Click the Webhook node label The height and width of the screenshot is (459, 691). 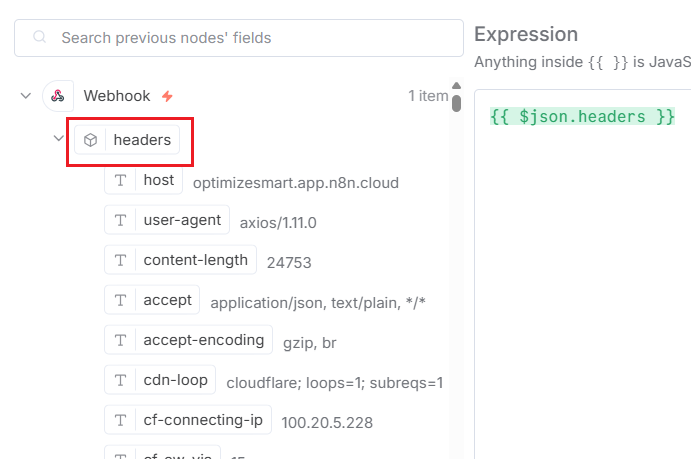tap(117, 96)
